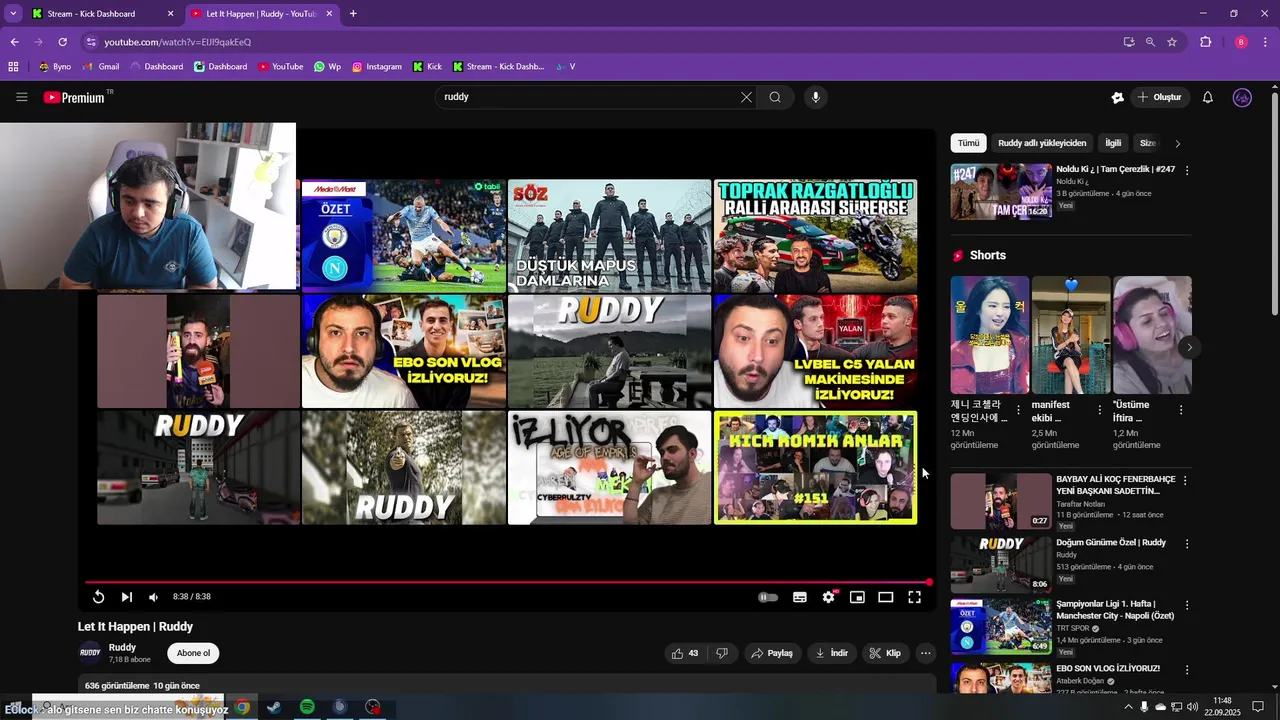Open YouTube notifications bell
The image size is (1280, 720).
click(x=1208, y=97)
